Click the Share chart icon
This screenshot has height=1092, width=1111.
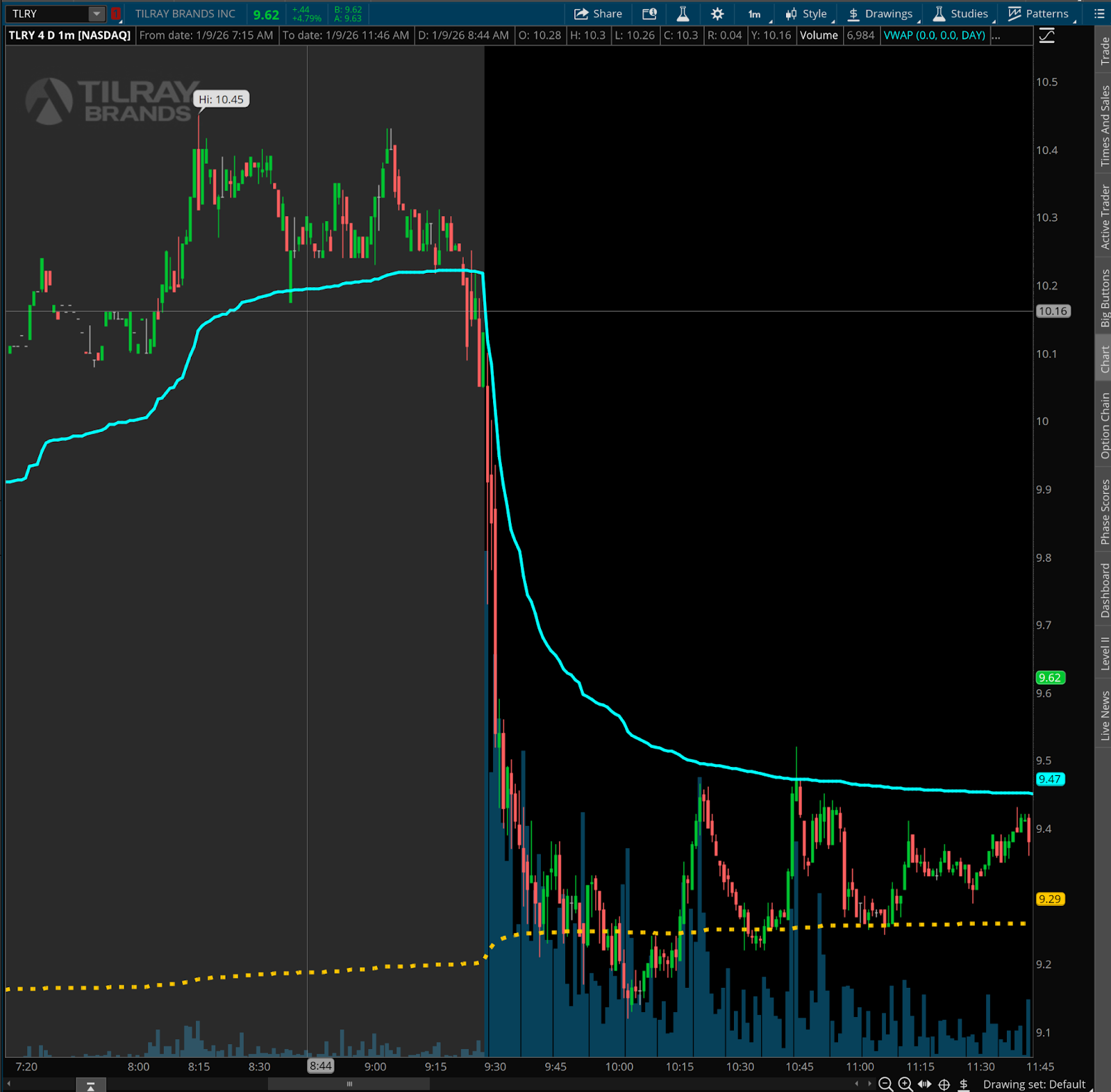[598, 14]
